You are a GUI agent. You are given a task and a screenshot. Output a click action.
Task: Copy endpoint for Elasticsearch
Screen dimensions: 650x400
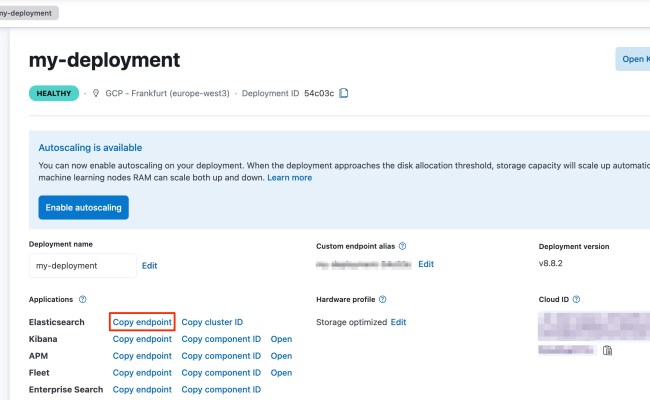[x=142, y=322]
